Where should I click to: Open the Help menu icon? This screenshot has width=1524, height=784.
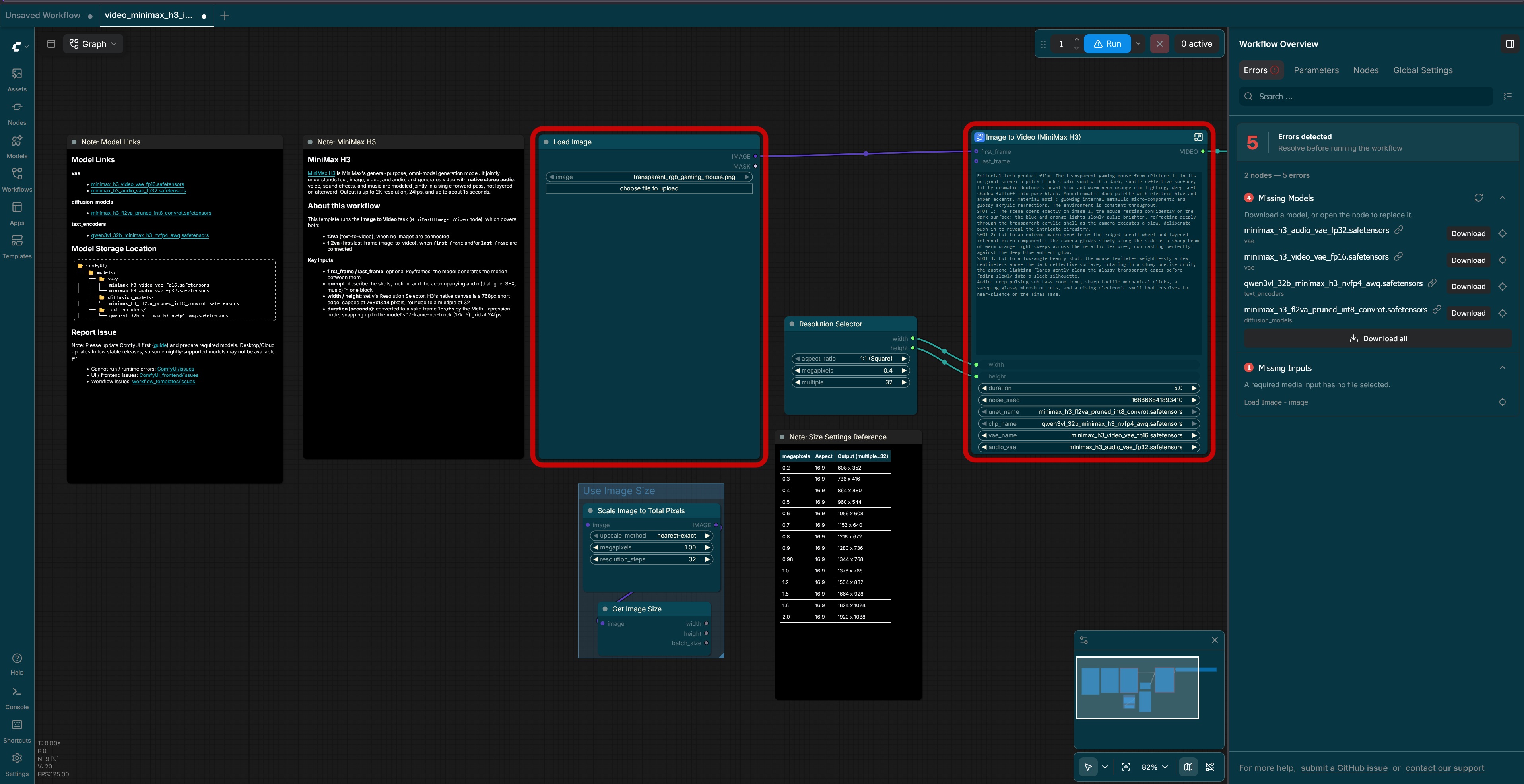click(17, 663)
